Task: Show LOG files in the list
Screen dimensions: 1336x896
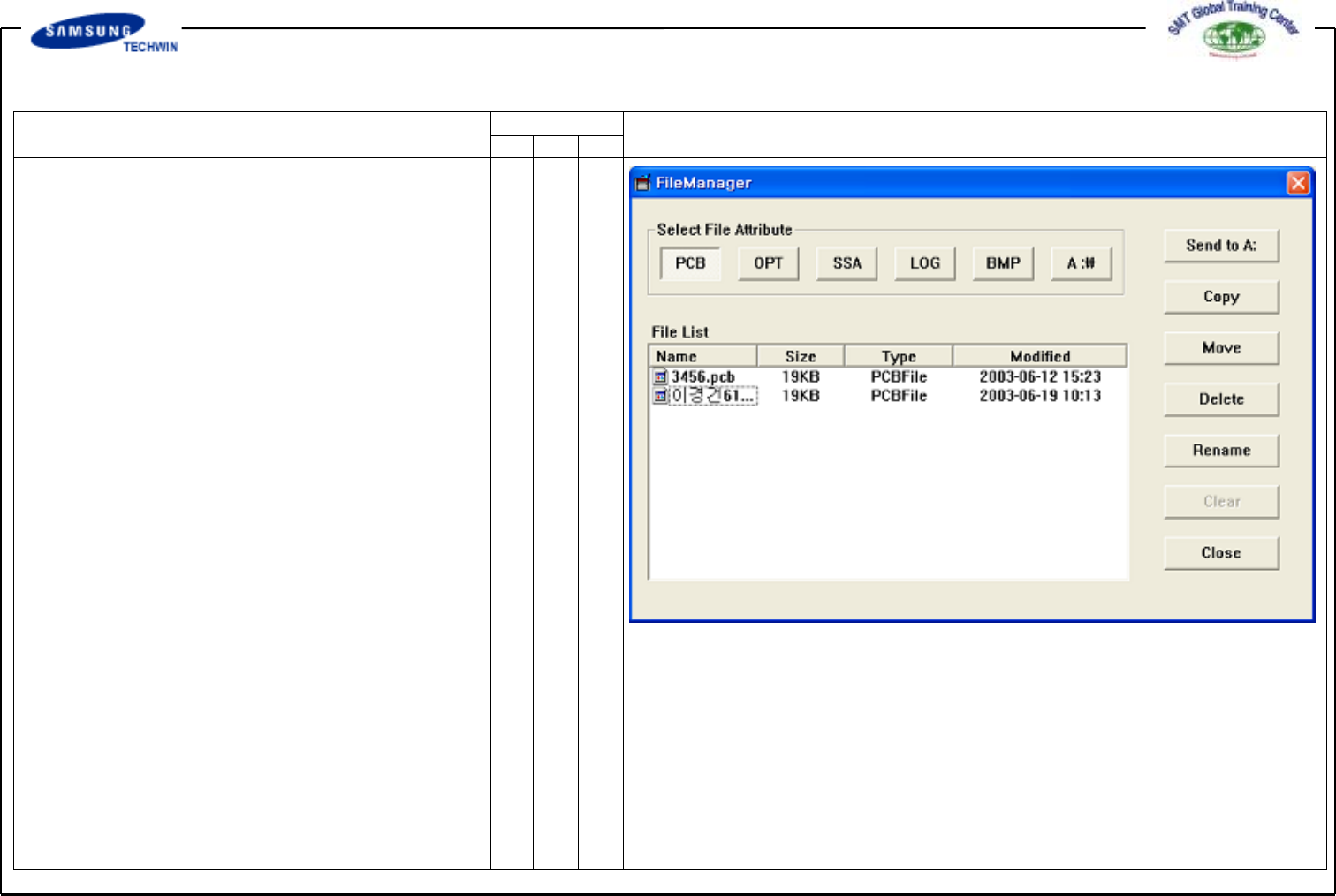Action: [924, 263]
